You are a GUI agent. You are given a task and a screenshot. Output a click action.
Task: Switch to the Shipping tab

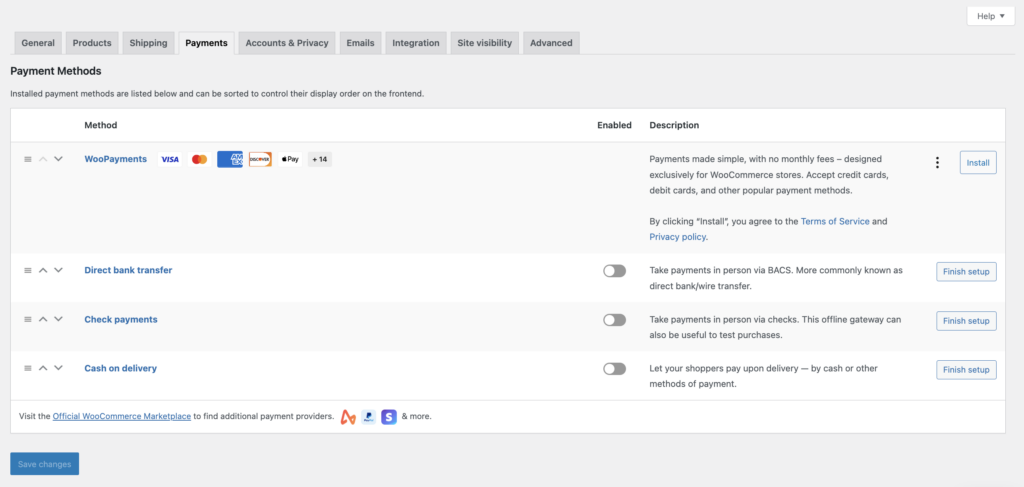tap(148, 43)
